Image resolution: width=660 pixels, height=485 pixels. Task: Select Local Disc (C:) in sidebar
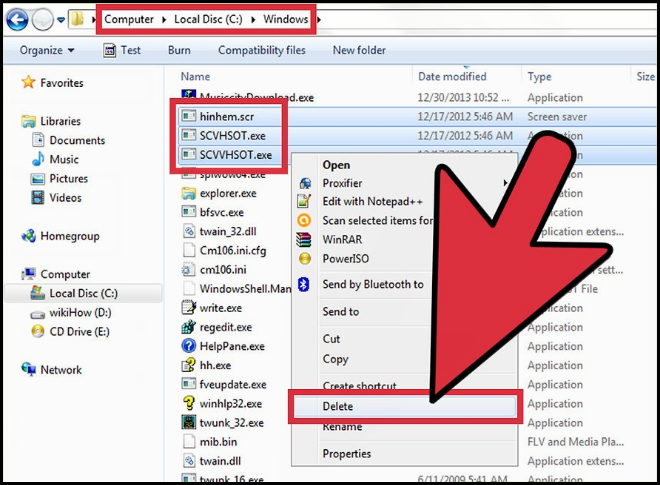coord(83,293)
